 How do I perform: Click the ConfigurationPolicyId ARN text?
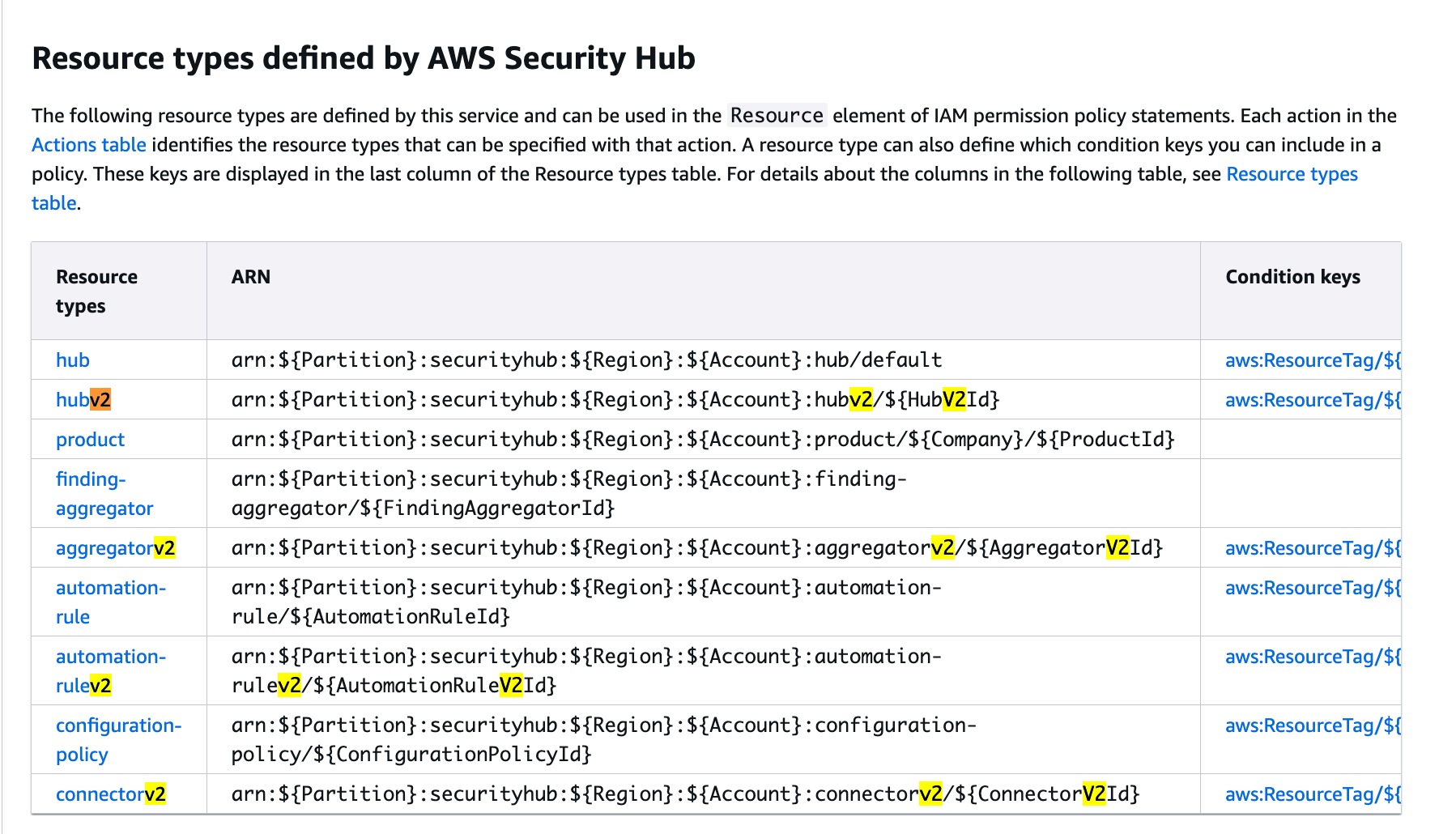pos(604,740)
